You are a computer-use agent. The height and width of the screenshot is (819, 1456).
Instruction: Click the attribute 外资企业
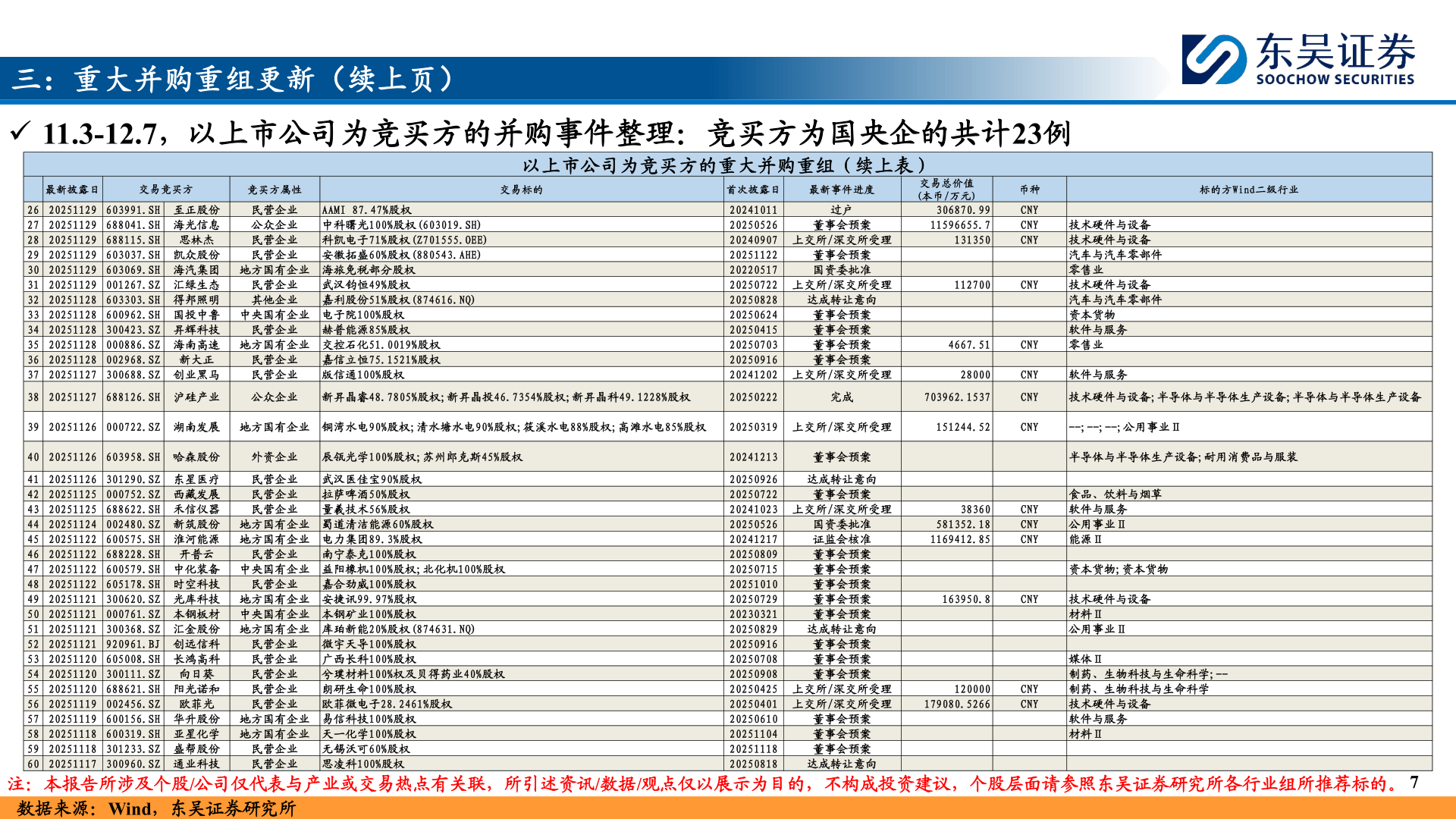click(275, 457)
